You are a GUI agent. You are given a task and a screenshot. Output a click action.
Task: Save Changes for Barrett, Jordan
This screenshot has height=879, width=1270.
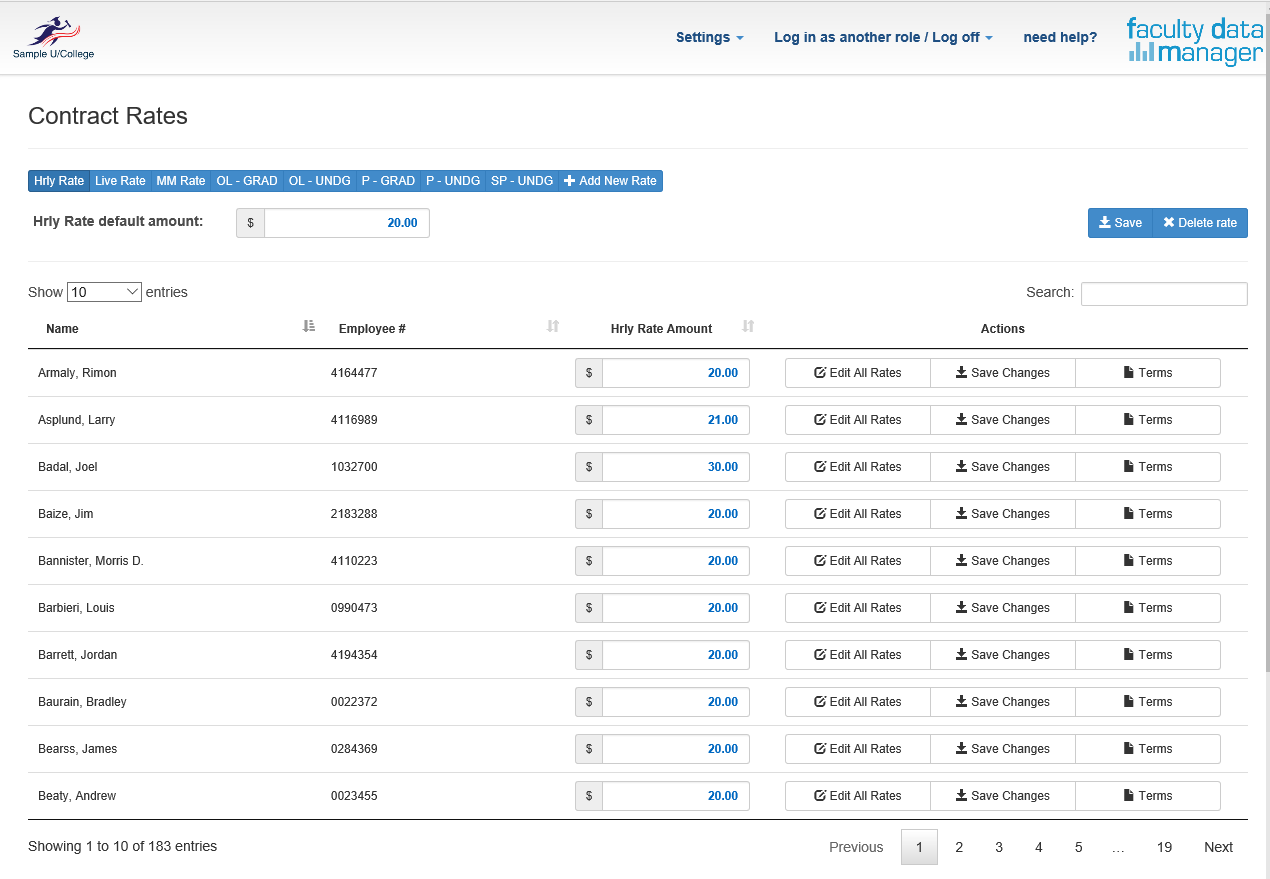[x=1003, y=655]
